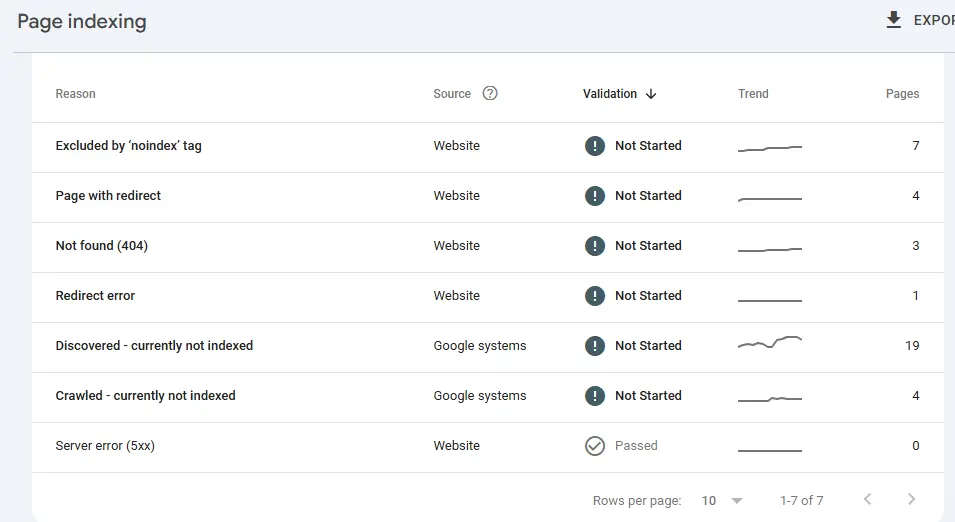Click the alert icon in the noindex tag row
The width and height of the screenshot is (955, 522).
coord(594,146)
